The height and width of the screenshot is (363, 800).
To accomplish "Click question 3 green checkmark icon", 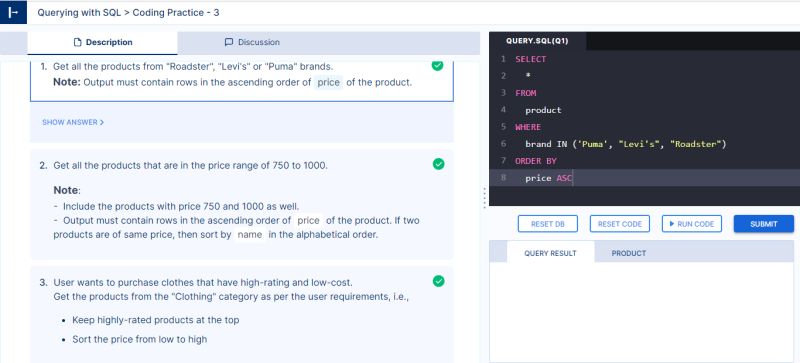I will tap(438, 281).
